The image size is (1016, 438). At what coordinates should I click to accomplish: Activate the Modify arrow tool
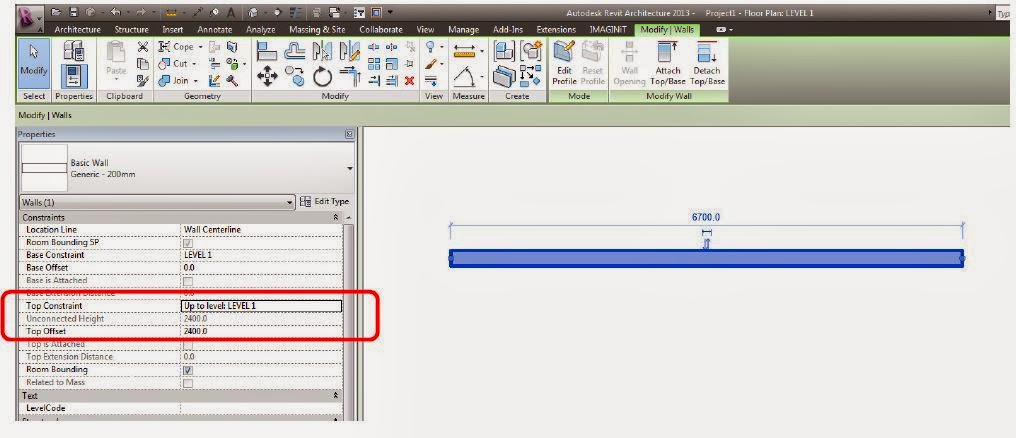coord(34,64)
